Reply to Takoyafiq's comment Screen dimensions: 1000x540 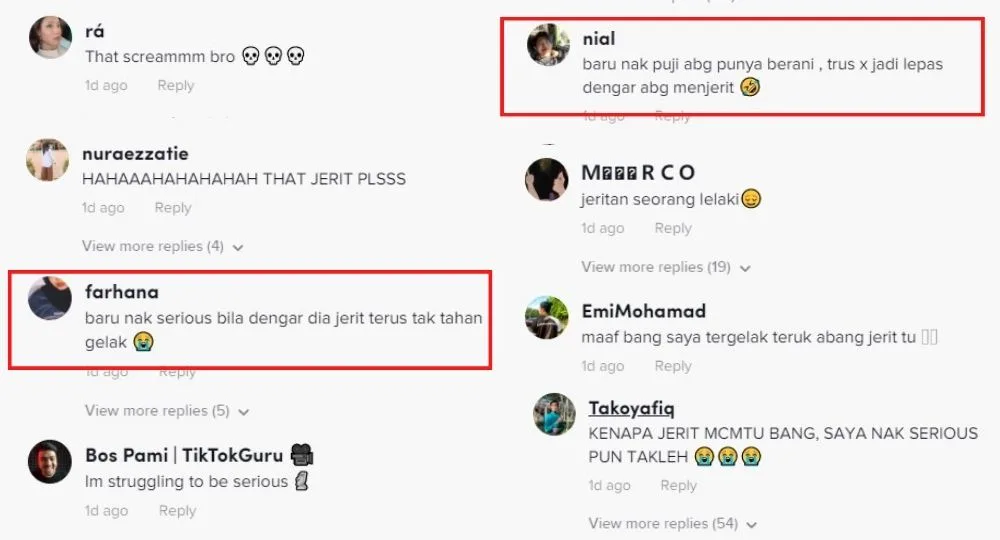(679, 485)
